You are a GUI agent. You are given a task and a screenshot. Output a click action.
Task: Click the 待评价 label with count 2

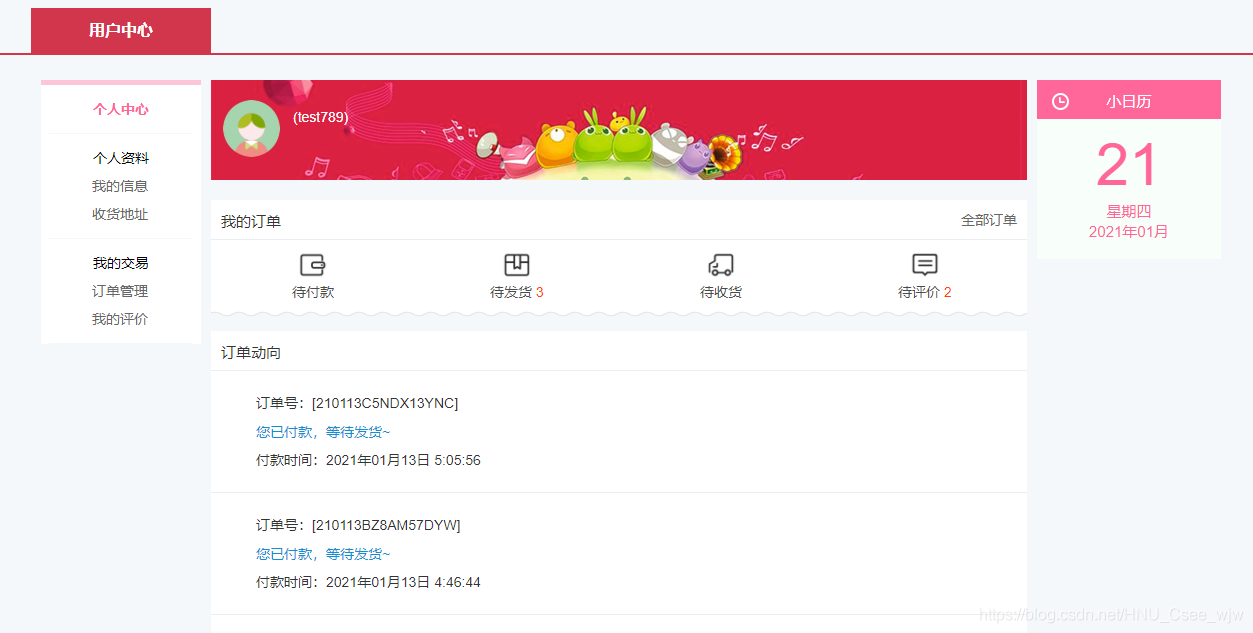[x=925, y=292]
